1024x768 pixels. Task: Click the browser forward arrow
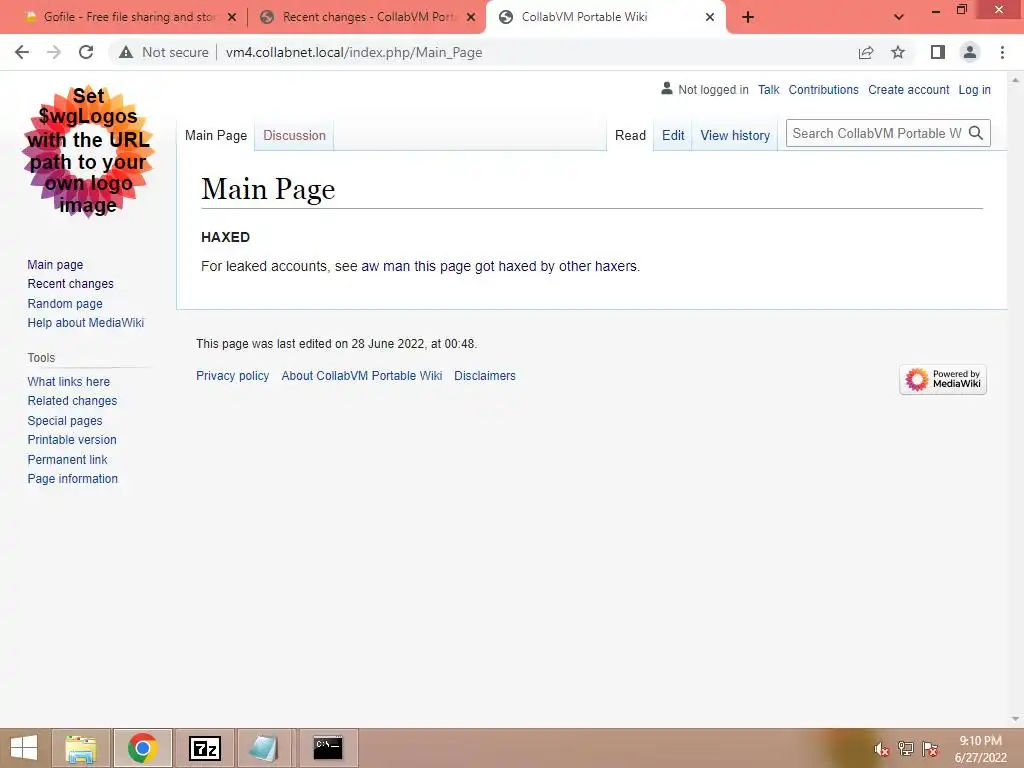(54, 52)
